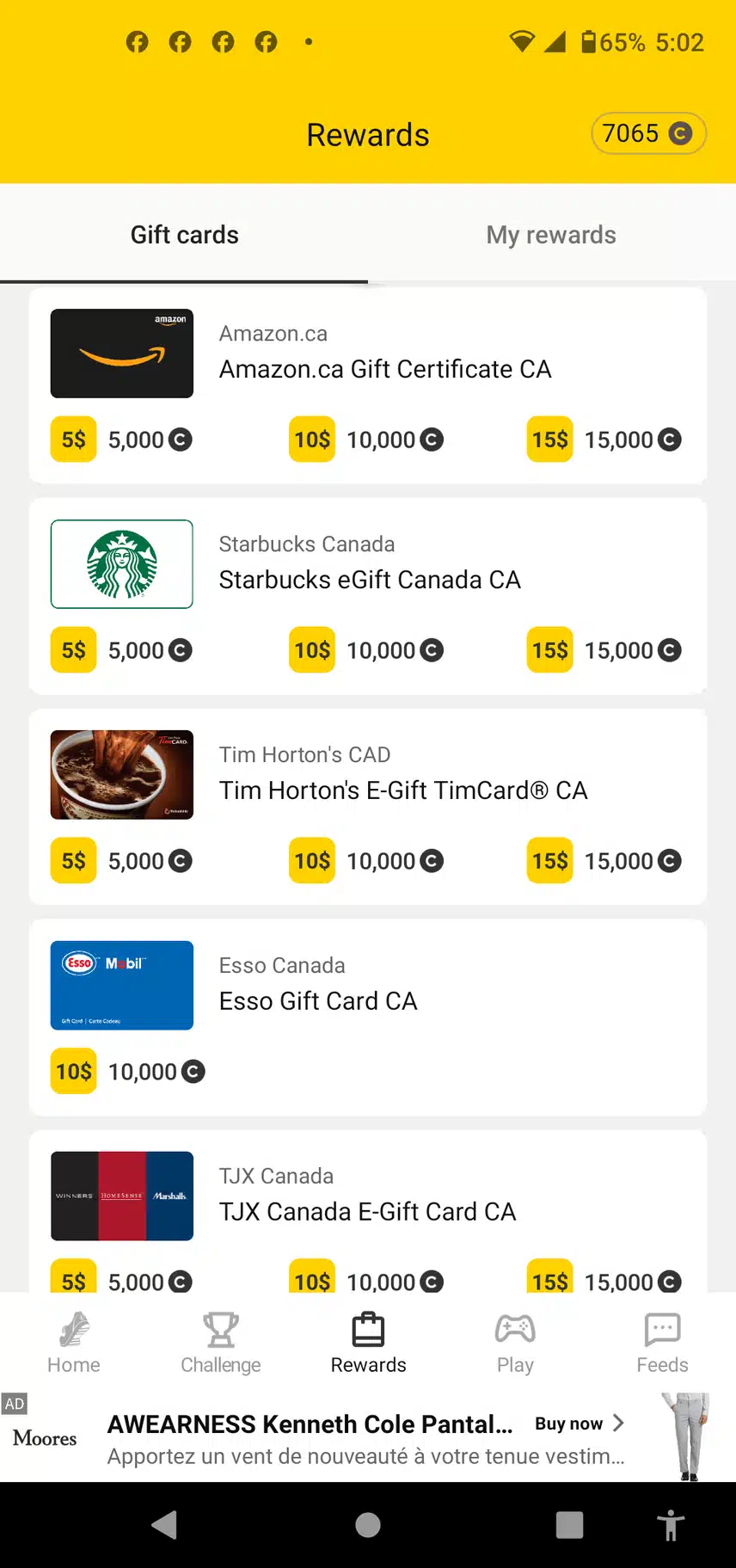Tap the Starbucks logo card image
The height and width of the screenshot is (1568, 736).
(x=122, y=564)
